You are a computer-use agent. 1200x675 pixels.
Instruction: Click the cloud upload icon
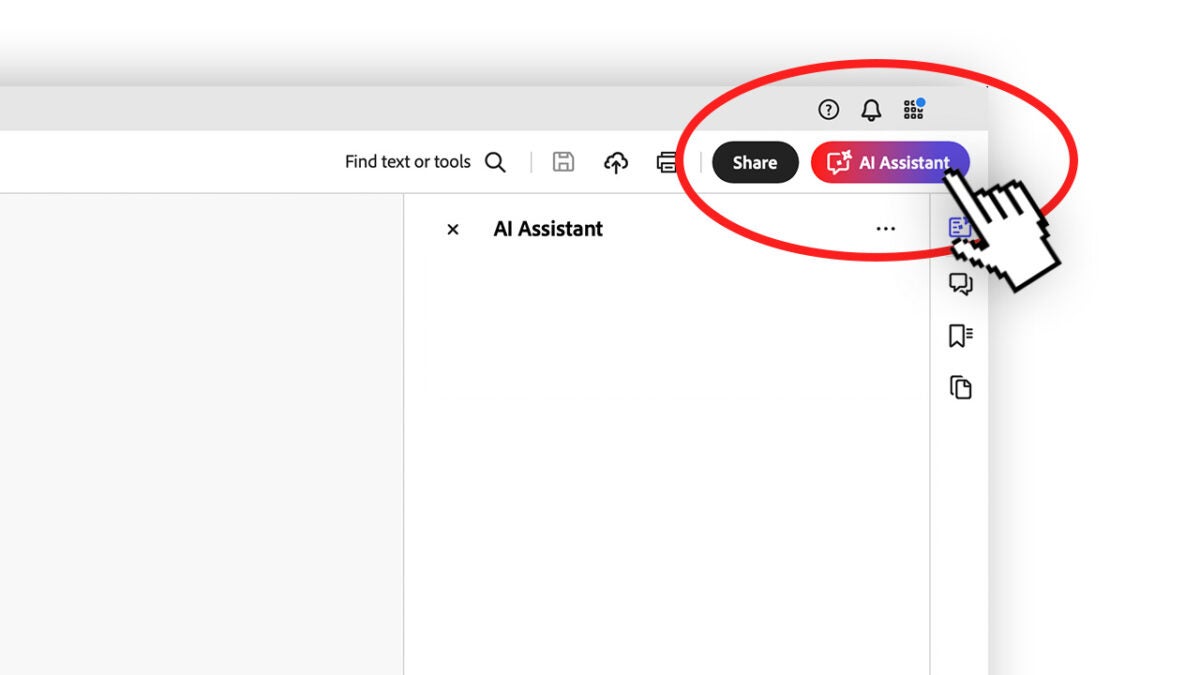[616, 162]
